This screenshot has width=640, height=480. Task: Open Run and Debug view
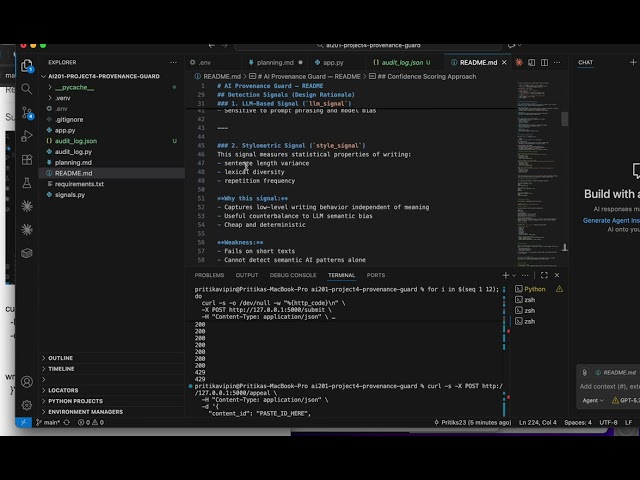coord(27,136)
